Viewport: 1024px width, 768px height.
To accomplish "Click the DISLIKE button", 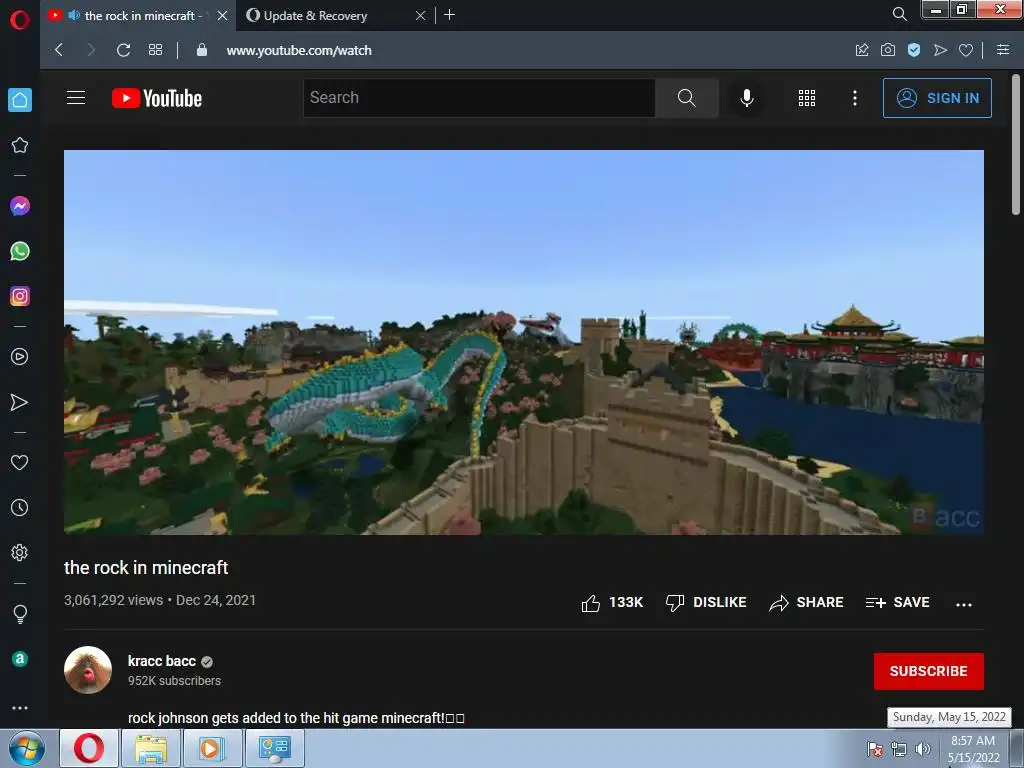I will click(x=705, y=602).
